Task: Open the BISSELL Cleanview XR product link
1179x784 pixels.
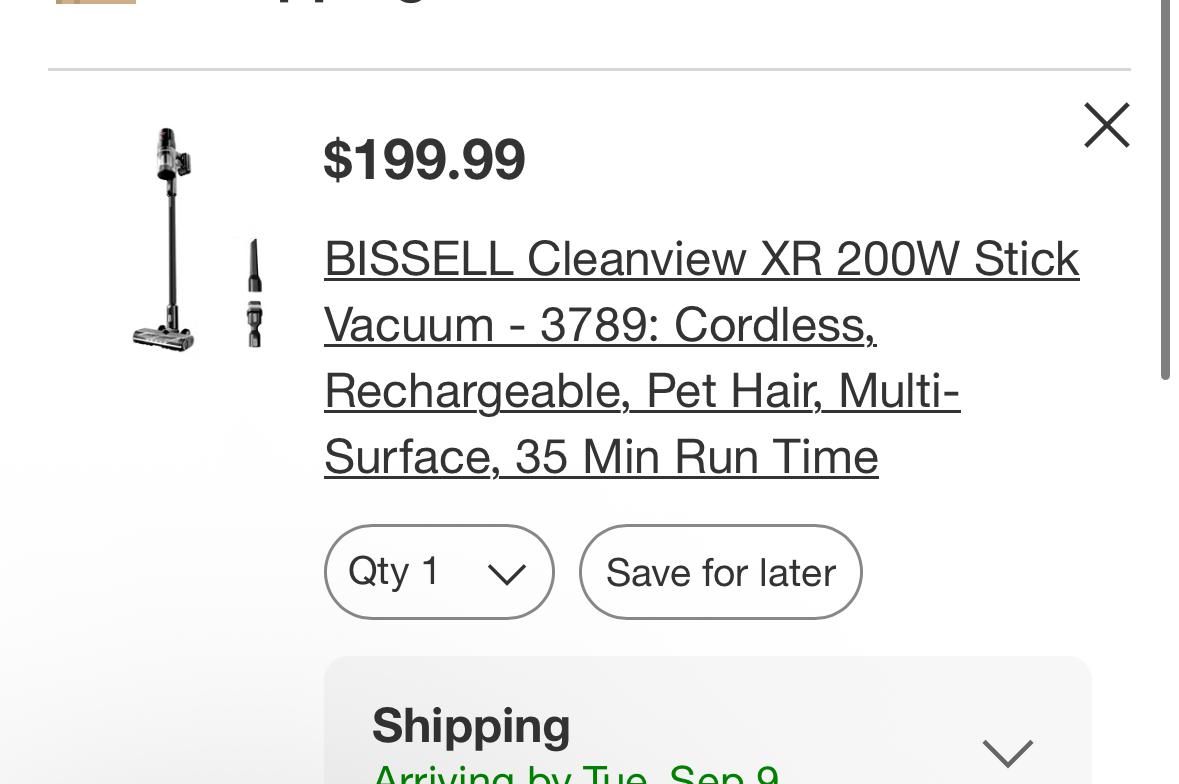Action: click(701, 260)
